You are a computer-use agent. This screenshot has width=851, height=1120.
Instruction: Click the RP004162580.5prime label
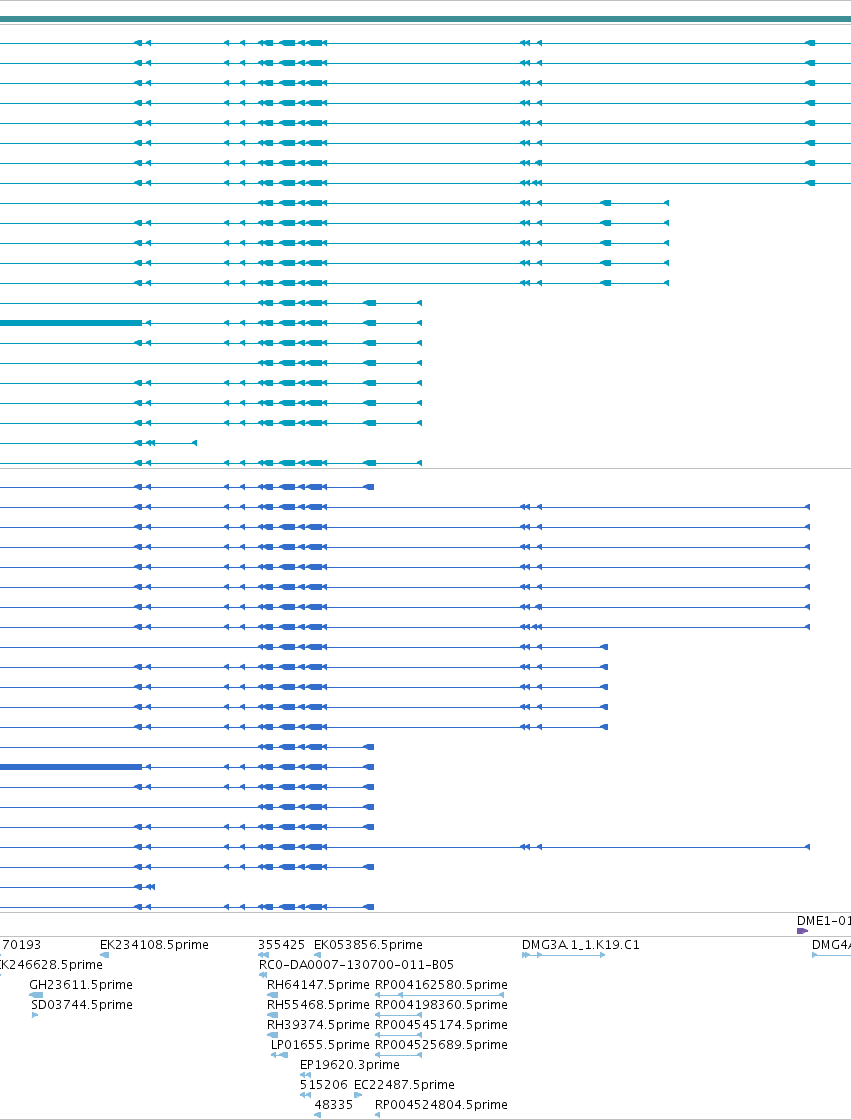pos(441,984)
